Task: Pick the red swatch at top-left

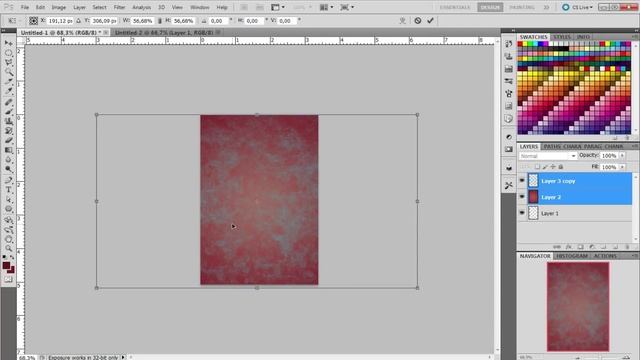Action: tap(520, 44)
